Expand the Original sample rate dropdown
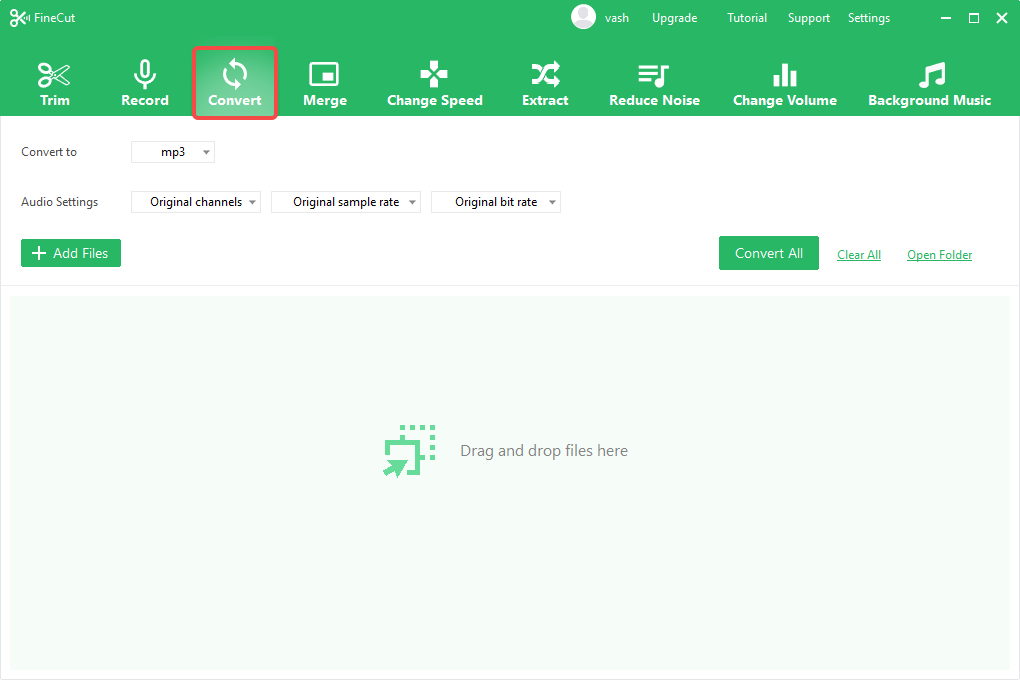 [346, 202]
